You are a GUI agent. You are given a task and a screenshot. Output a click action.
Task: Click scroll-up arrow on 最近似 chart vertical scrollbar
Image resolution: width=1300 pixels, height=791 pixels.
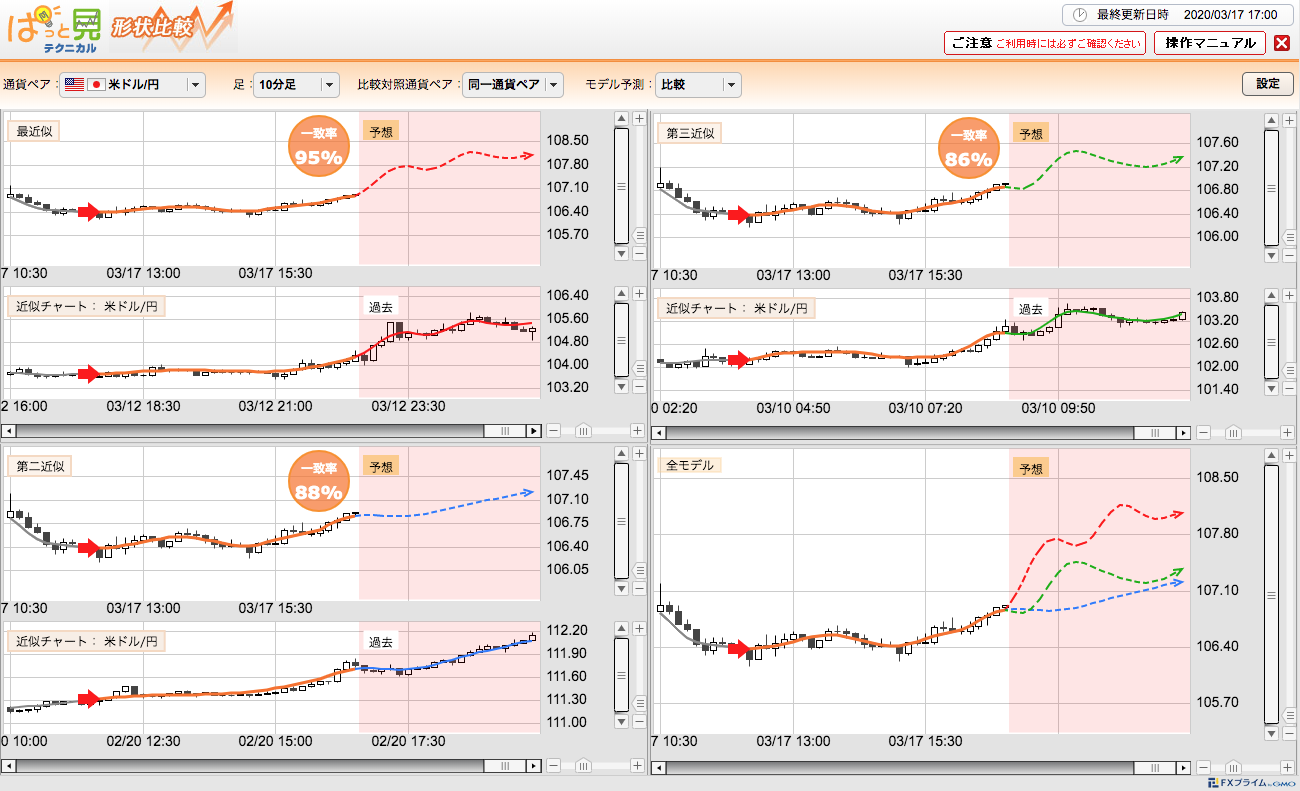coord(621,119)
